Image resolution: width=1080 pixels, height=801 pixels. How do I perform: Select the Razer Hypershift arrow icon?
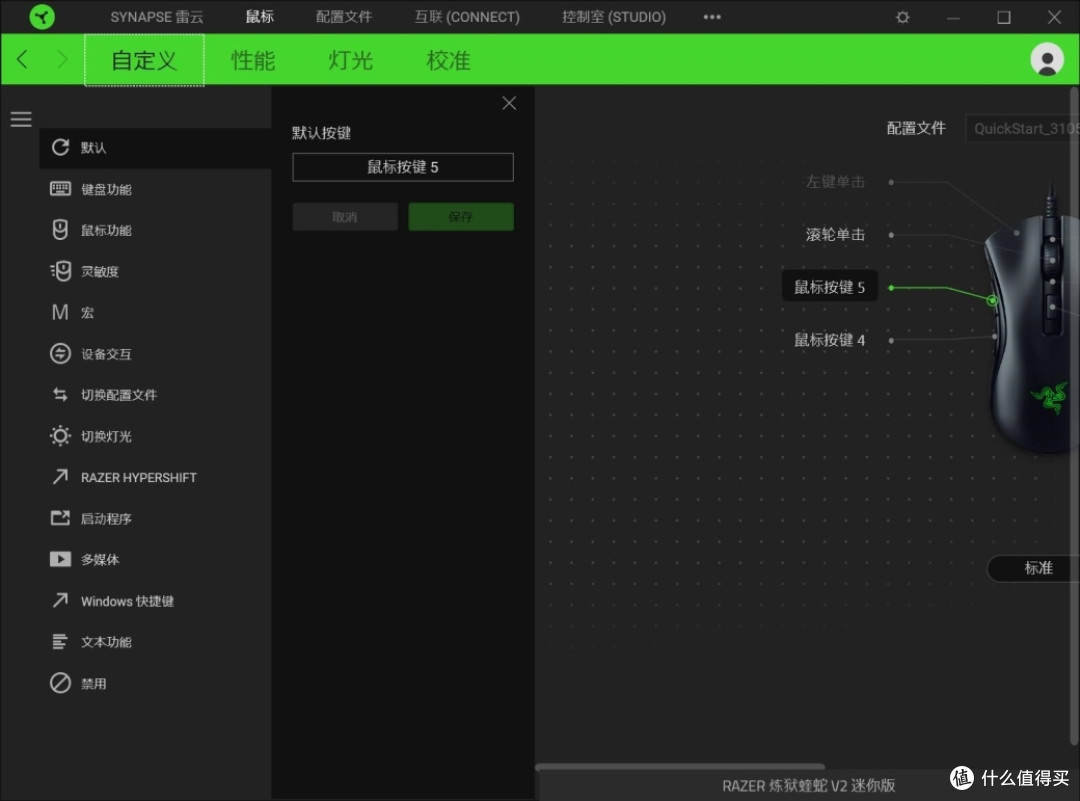pos(61,477)
